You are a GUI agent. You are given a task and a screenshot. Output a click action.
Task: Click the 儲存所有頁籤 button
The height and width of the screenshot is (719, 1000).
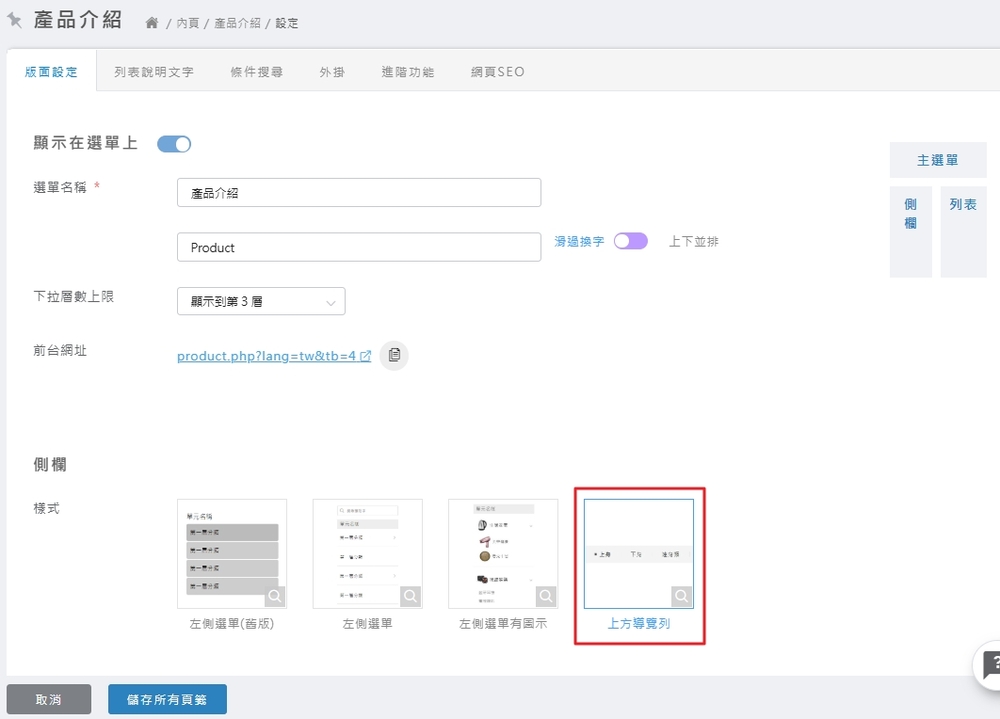click(167, 700)
